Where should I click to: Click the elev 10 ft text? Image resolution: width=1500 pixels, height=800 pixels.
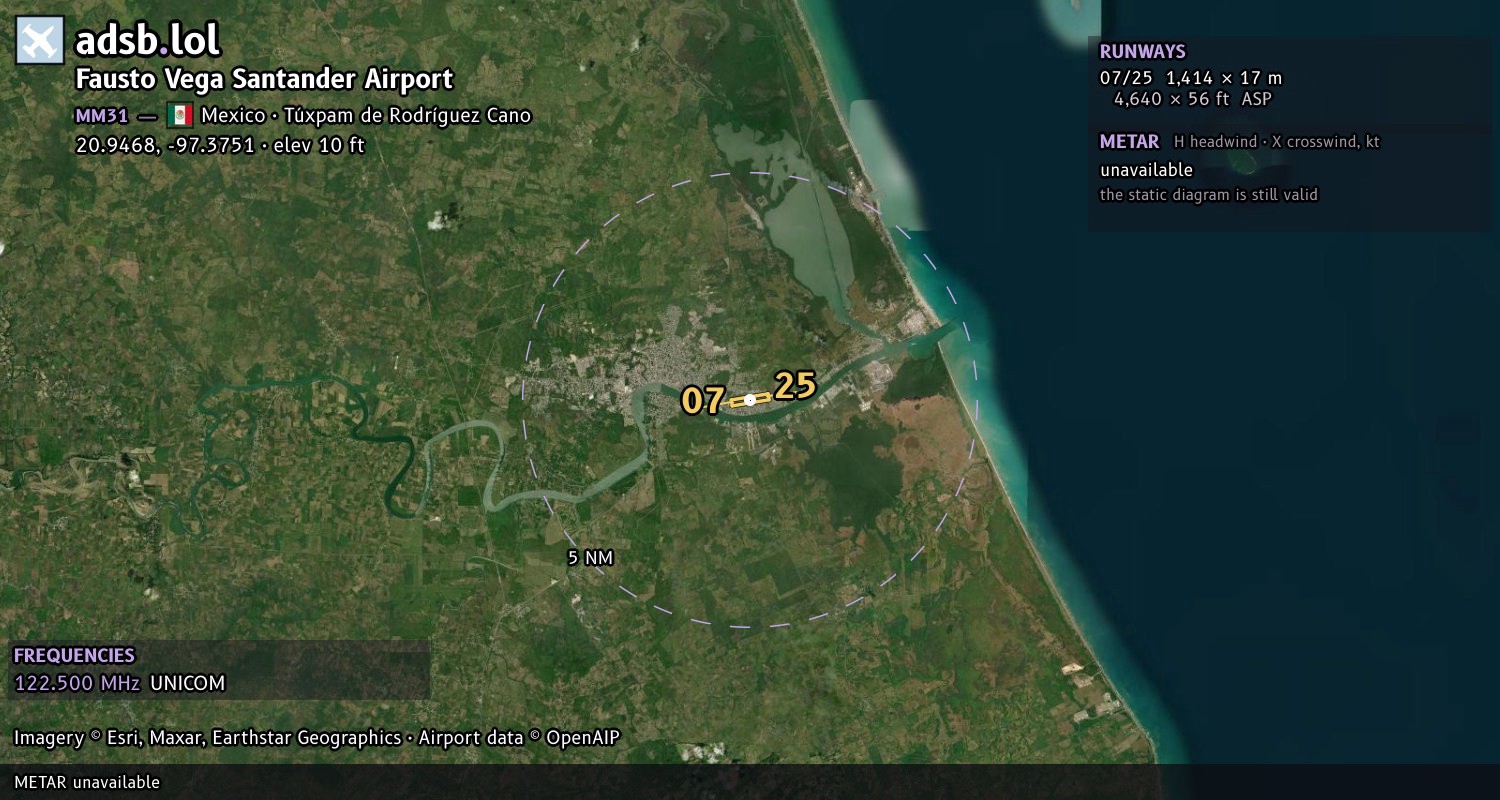coord(319,145)
